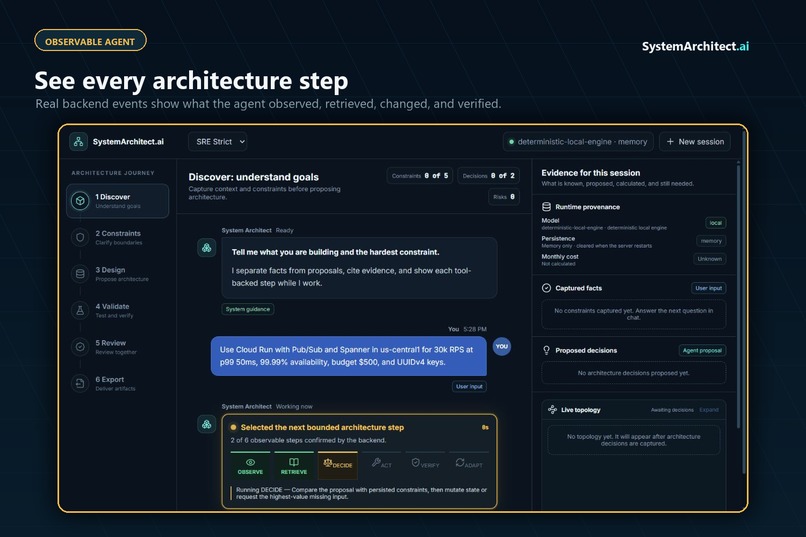806x537 pixels.
Task: Click '2 of 6 observable steps confirmed' text
Action: 308,440
